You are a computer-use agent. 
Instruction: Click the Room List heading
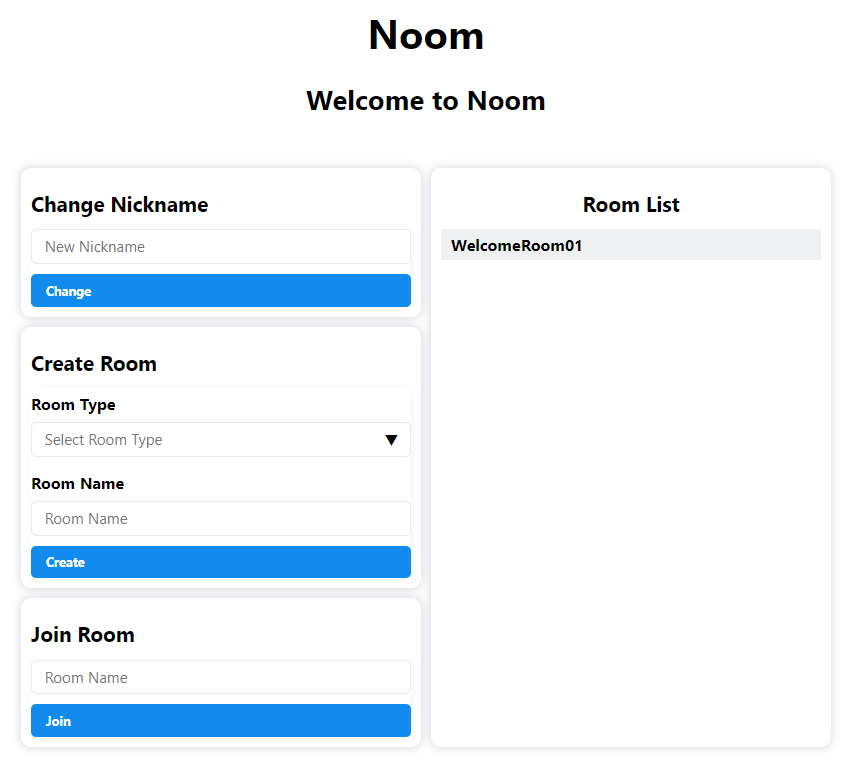(630, 205)
